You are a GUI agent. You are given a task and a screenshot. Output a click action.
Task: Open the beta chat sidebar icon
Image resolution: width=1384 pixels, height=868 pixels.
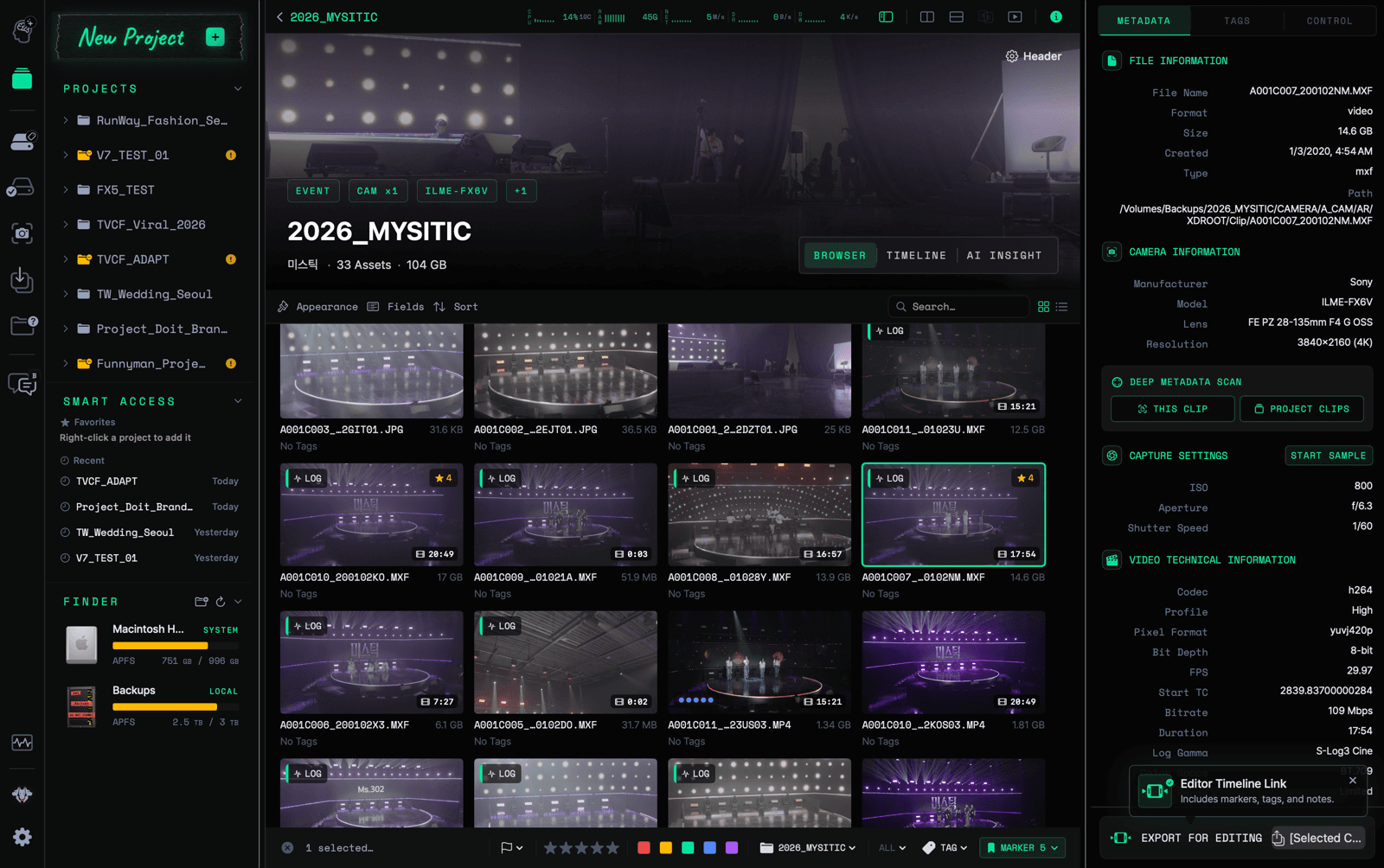[22, 383]
